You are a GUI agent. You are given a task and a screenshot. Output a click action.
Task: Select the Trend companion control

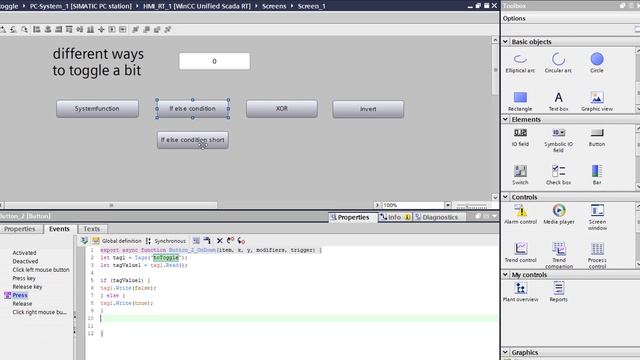pyautogui.click(x=559, y=255)
